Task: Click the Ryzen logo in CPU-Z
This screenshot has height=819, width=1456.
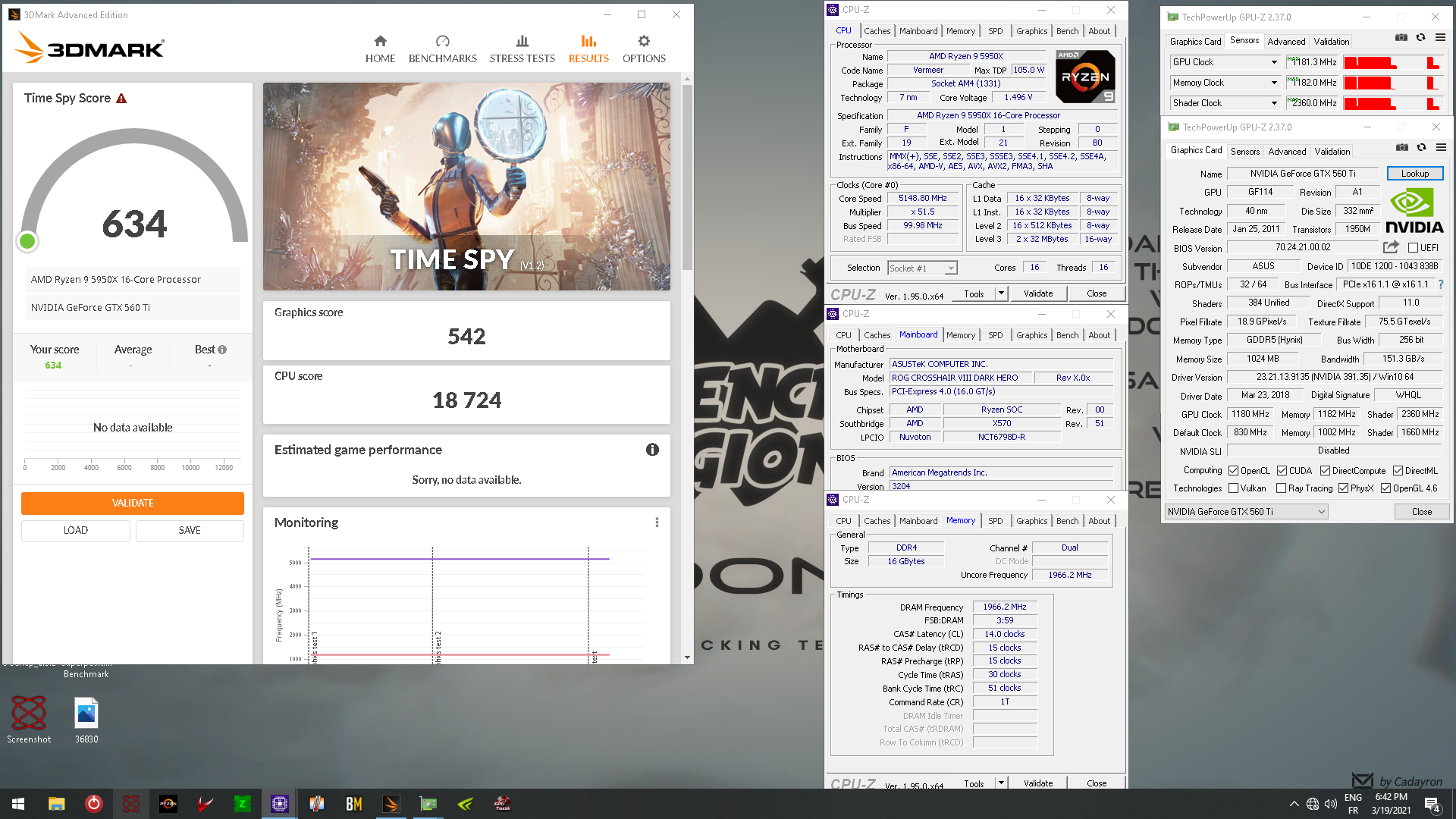Action: pos(1085,77)
